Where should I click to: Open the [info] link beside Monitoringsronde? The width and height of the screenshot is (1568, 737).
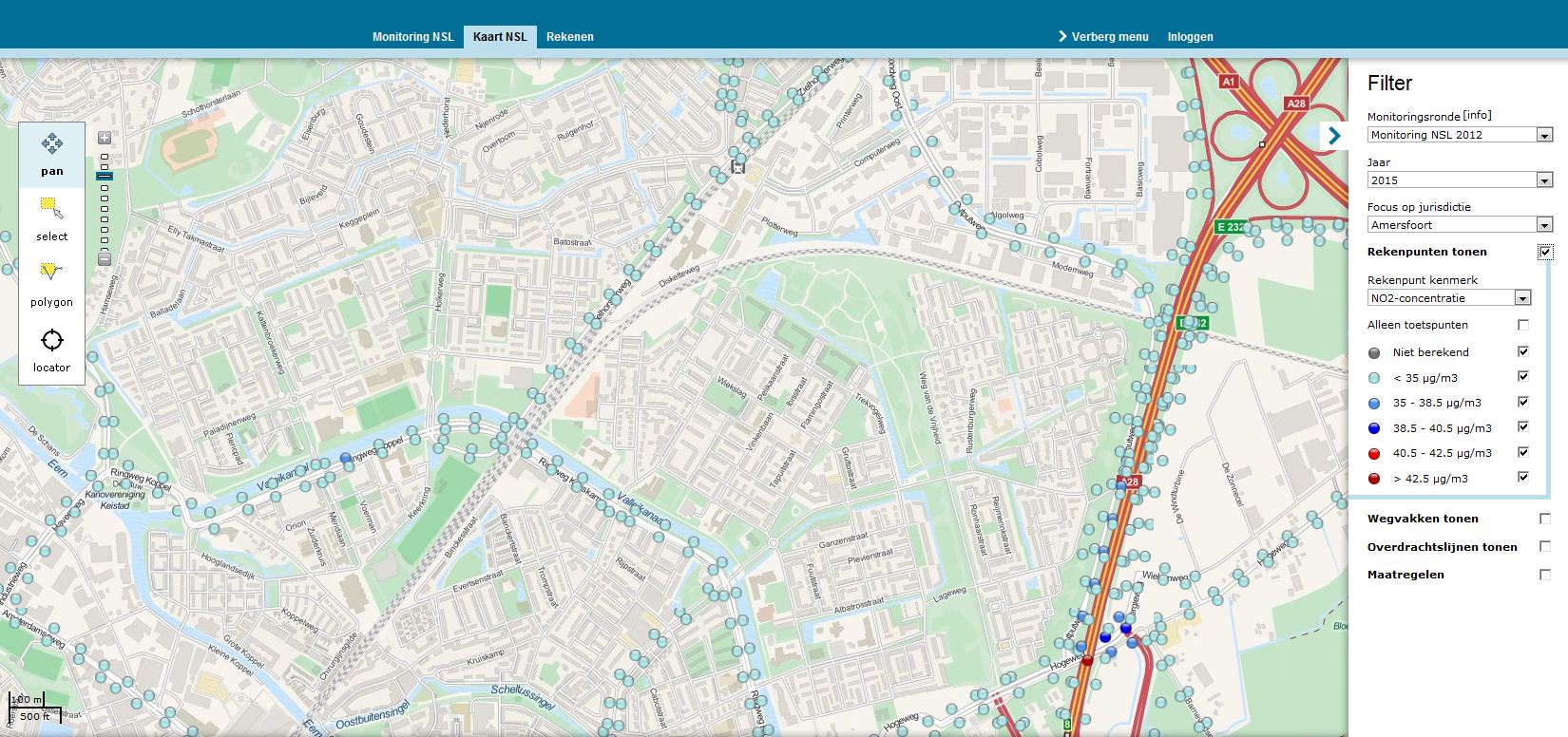tap(1478, 115)
